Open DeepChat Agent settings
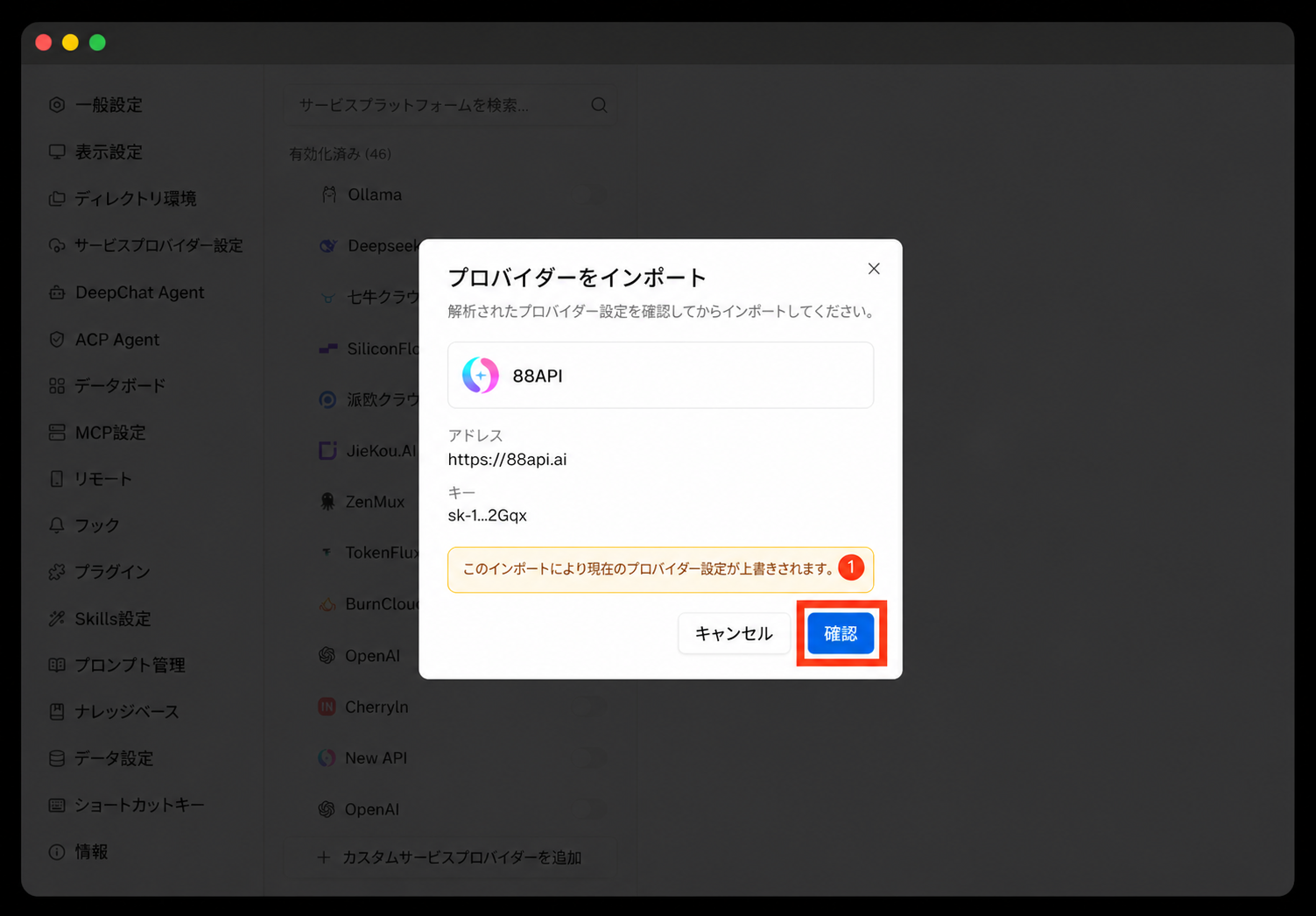The image size is (1316, 916). 127,292
